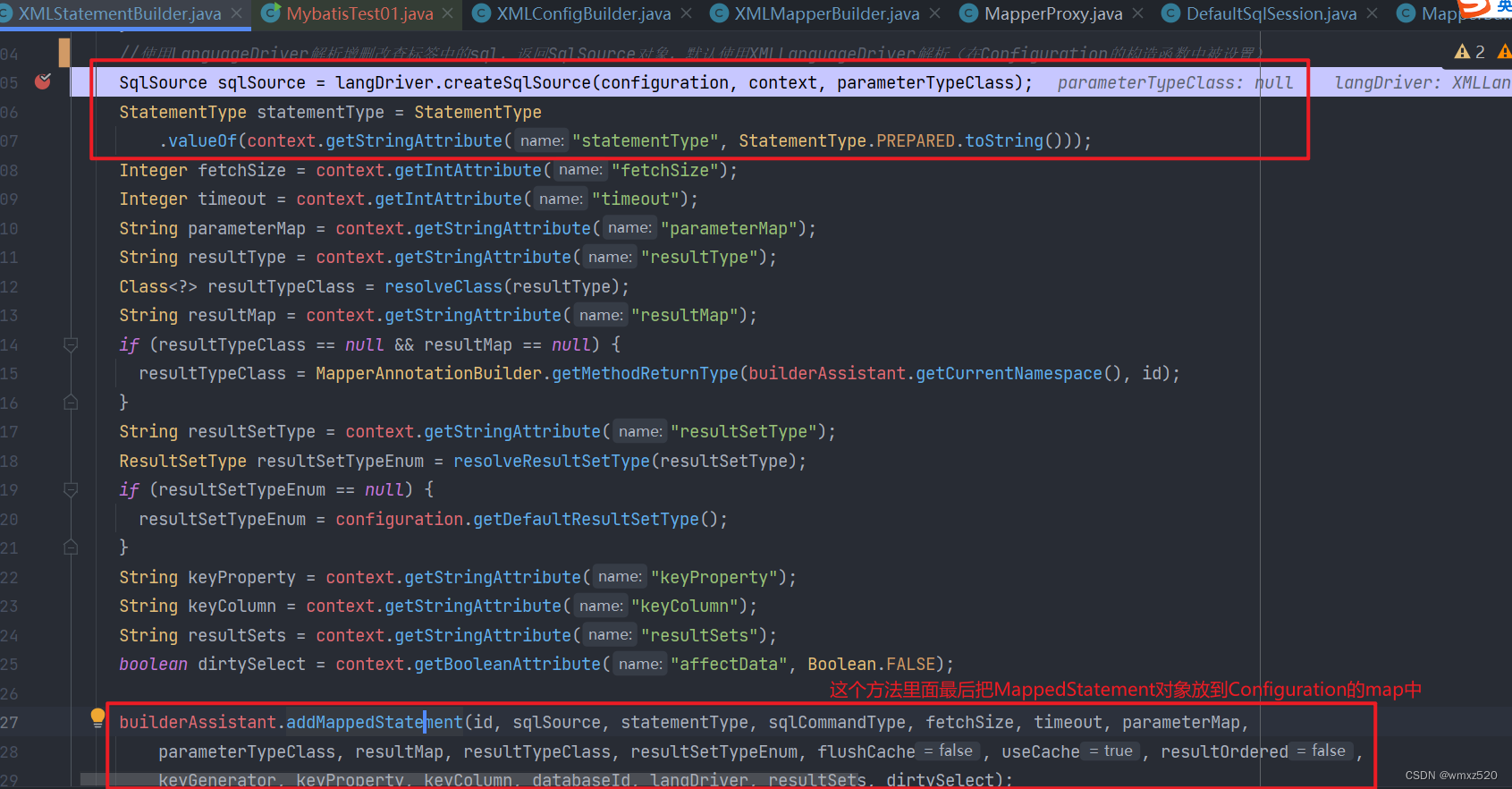The height and width of the screenshot is (789, 1512).
Task: Click "parameterMap" string literal
Action: [729, 228]
